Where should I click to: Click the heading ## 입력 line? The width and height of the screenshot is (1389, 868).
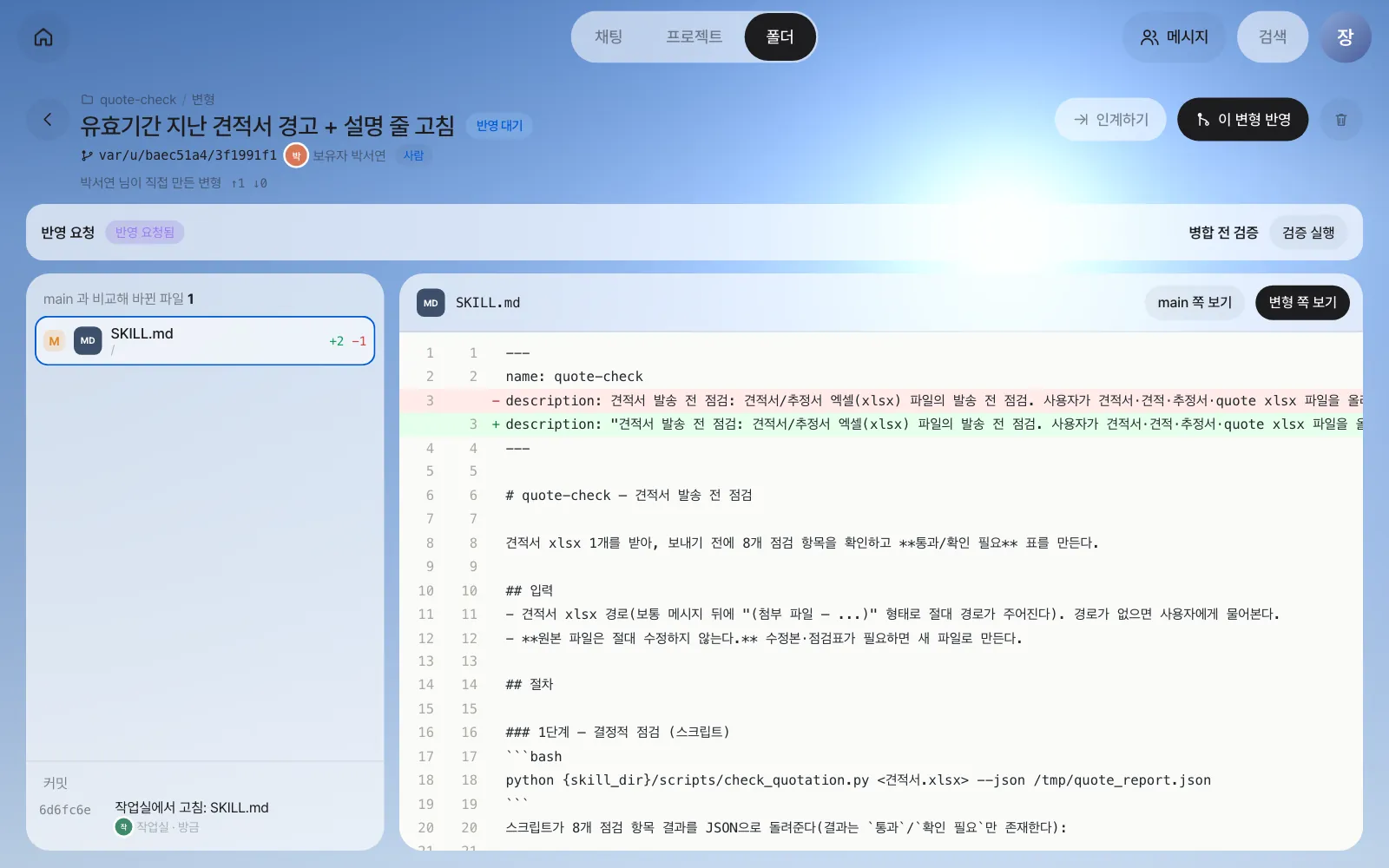click(530, 590)
